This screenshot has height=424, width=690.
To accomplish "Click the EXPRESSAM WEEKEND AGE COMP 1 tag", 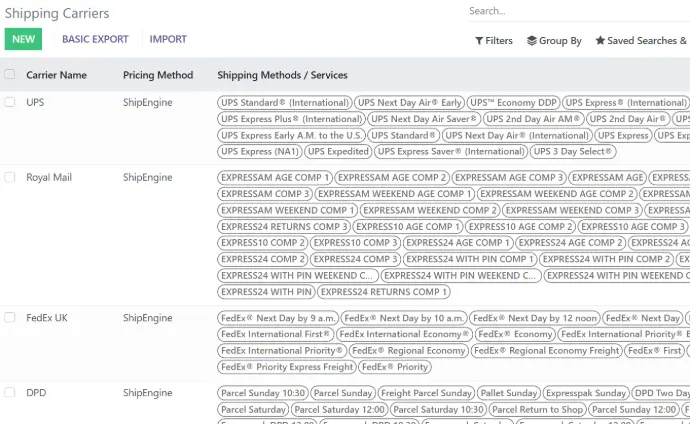I will 395,194.
